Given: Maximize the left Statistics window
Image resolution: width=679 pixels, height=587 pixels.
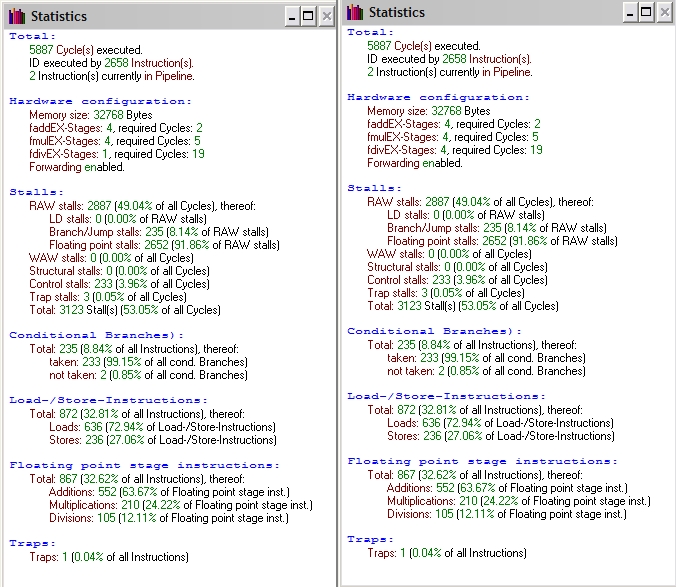Looking at the screenshot, I should (308, 16).
